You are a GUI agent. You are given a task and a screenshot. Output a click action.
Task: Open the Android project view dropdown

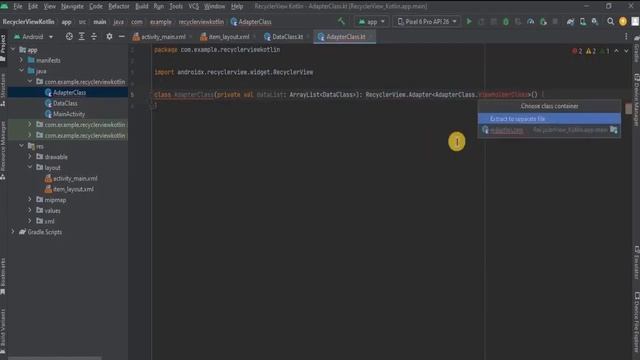pos(33,37)
